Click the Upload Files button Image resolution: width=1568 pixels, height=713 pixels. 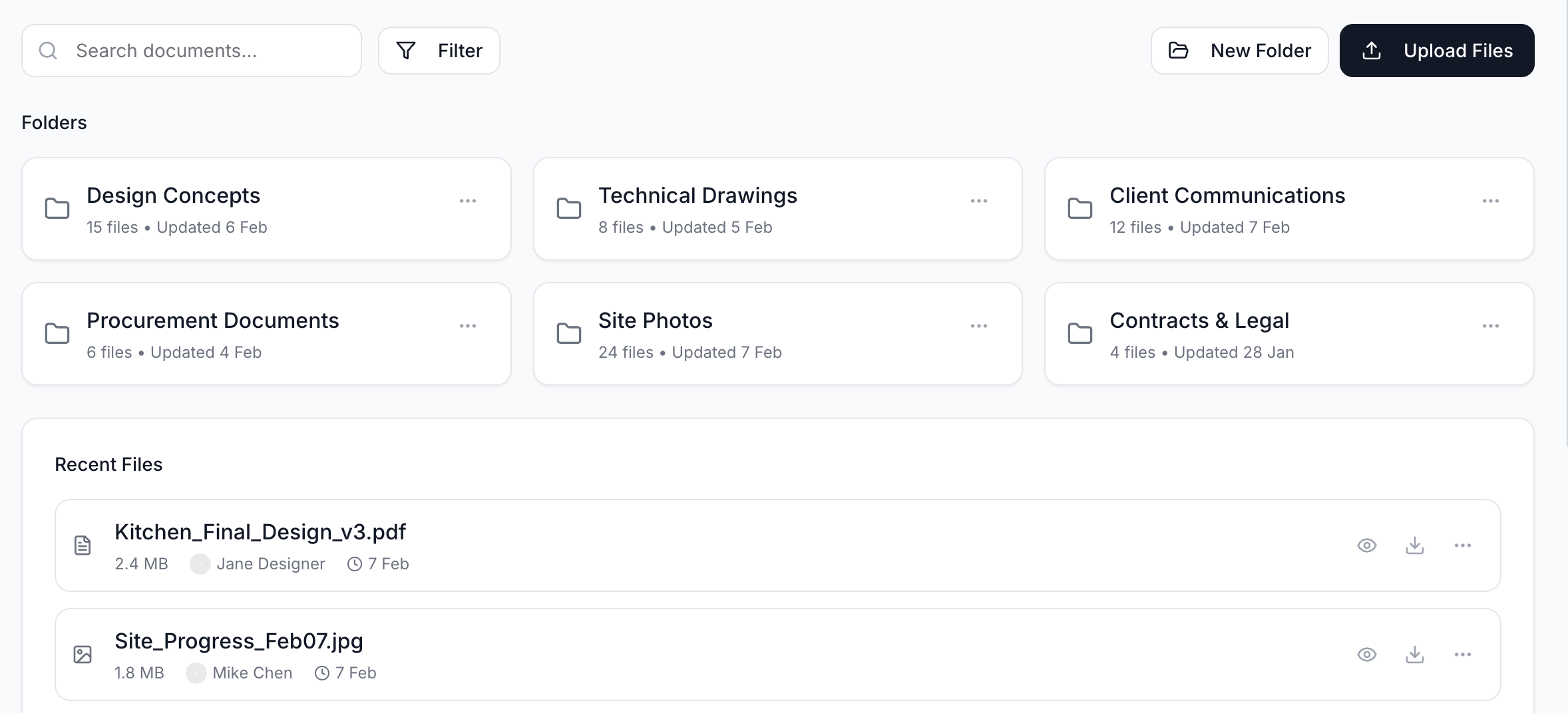click(x=1436, y=50)
